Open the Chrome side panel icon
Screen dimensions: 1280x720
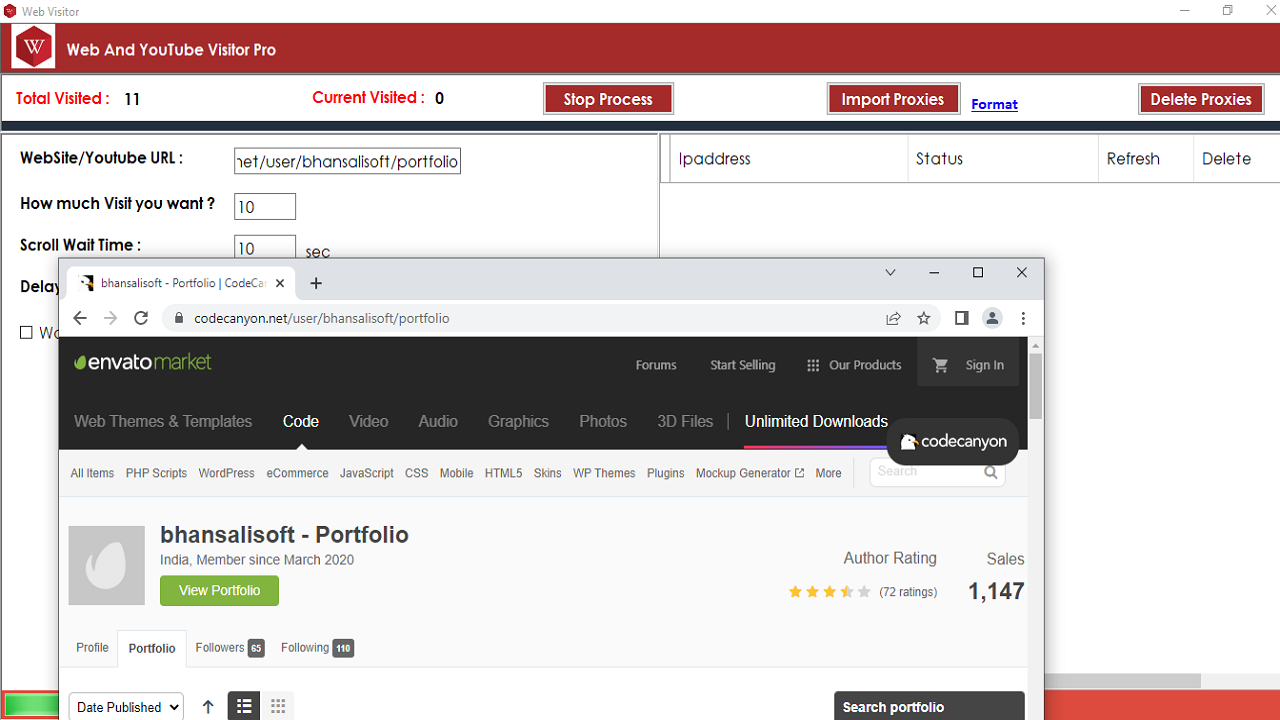click(x=961, y=318)
